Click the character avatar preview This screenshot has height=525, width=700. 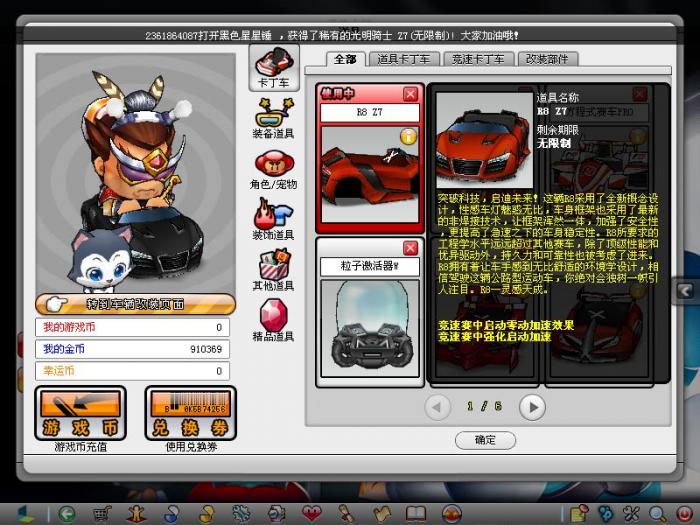pos(136,174)
